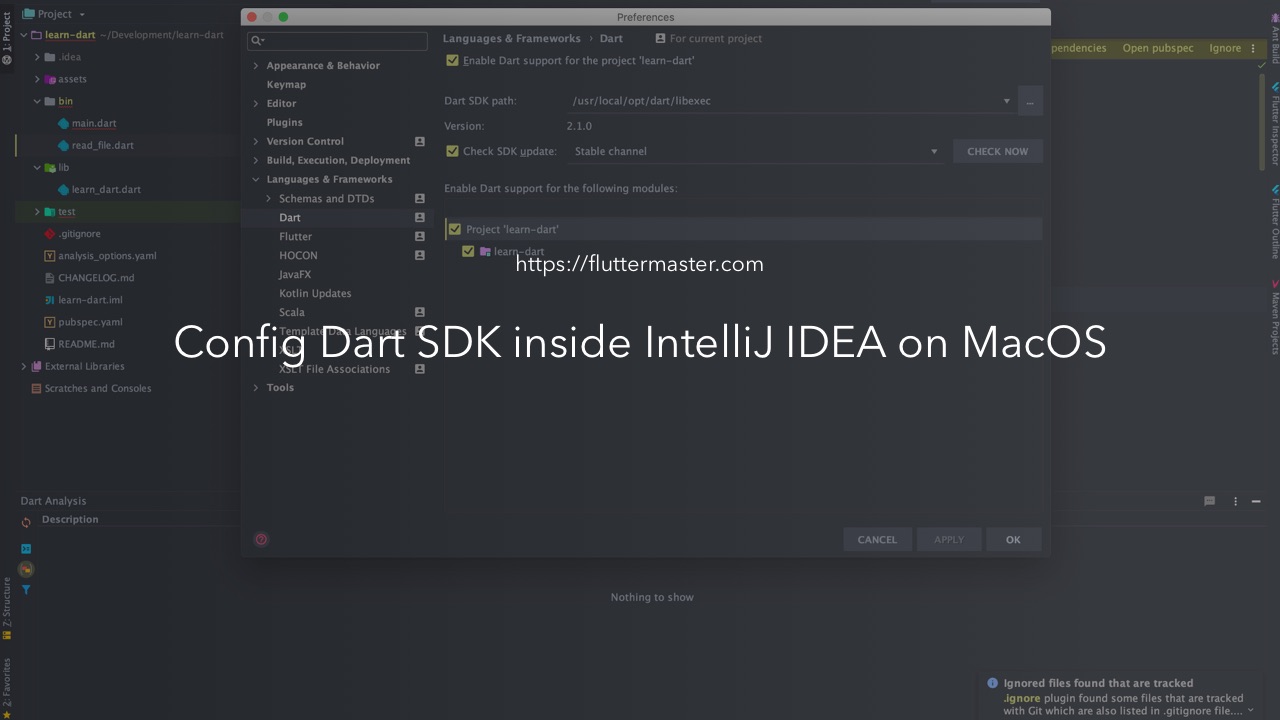Select Kotlin Updates in Preferences tree
Viewport: 1280px width, 720px height.
315,294
